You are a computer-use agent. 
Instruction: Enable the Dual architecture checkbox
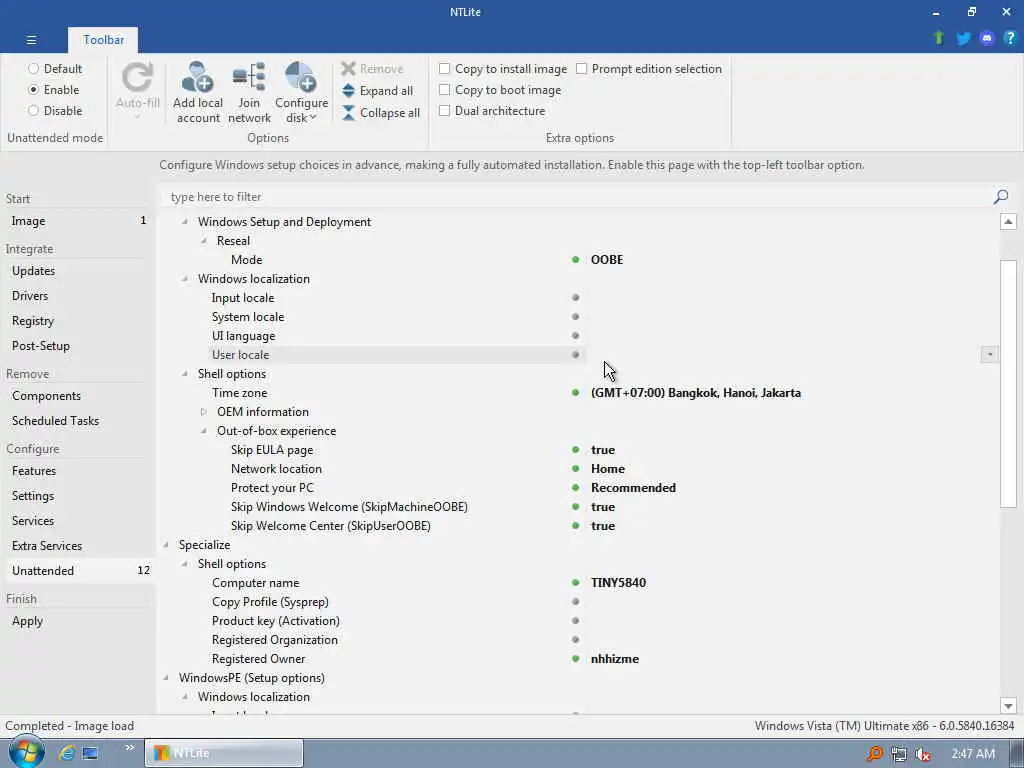tap(445, 110)
